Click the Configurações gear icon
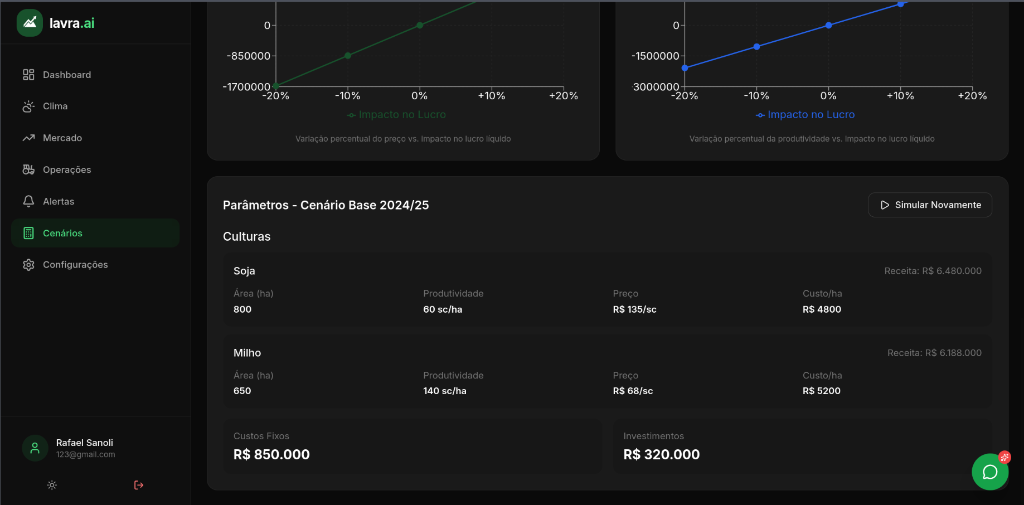The image size is (1024, 505). coord(29,265)
